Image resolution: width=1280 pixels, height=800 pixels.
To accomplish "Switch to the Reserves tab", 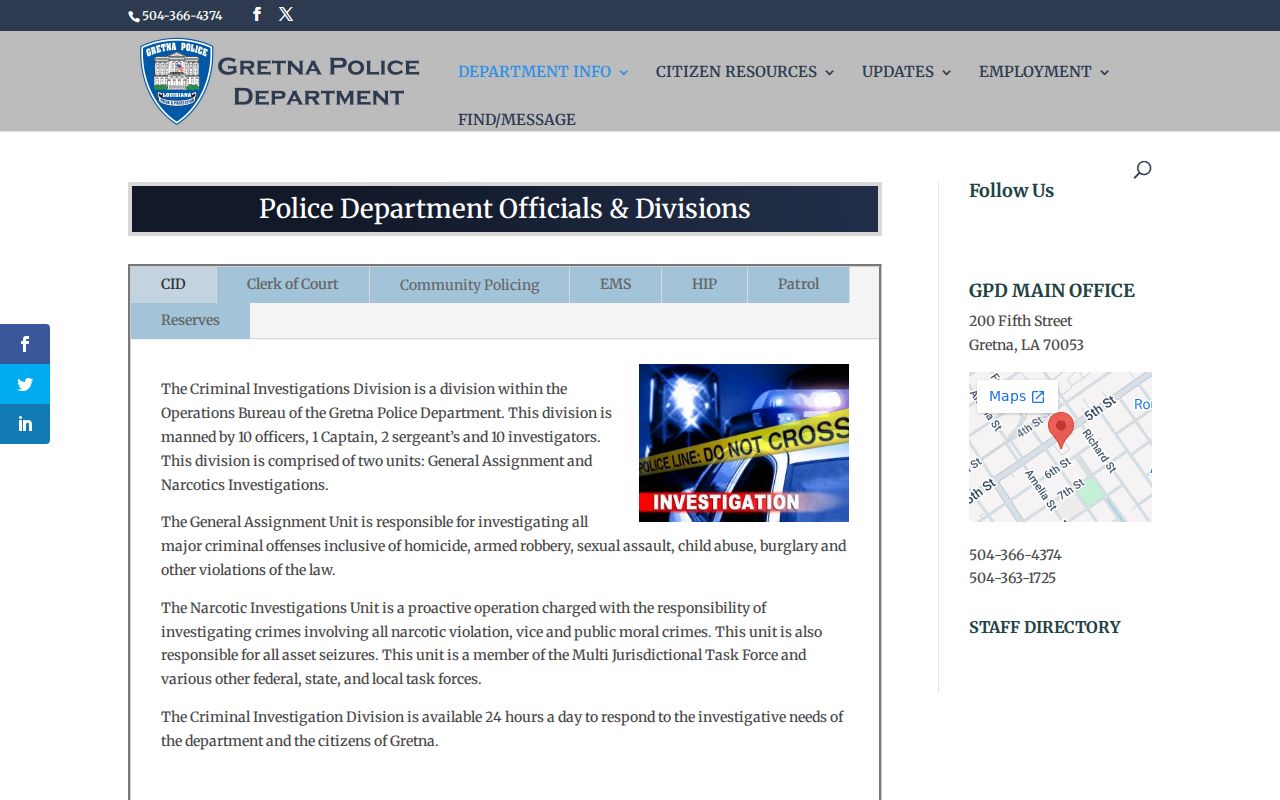I will pyautogui.click(x=190, y=320).
